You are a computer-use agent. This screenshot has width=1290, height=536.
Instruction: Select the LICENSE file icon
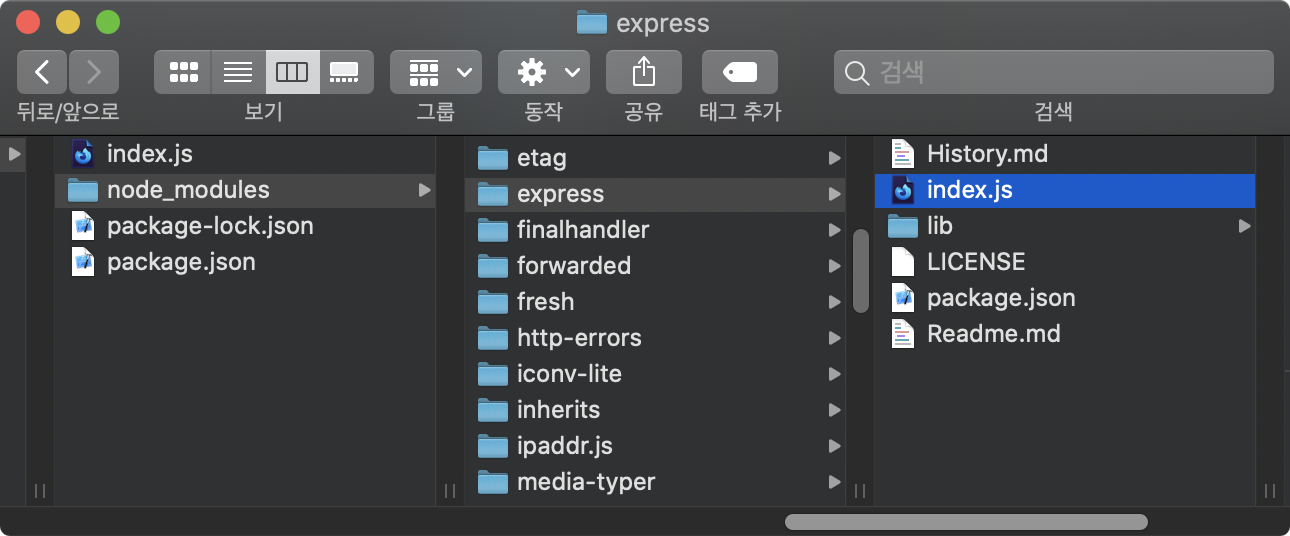pos(903,261)
